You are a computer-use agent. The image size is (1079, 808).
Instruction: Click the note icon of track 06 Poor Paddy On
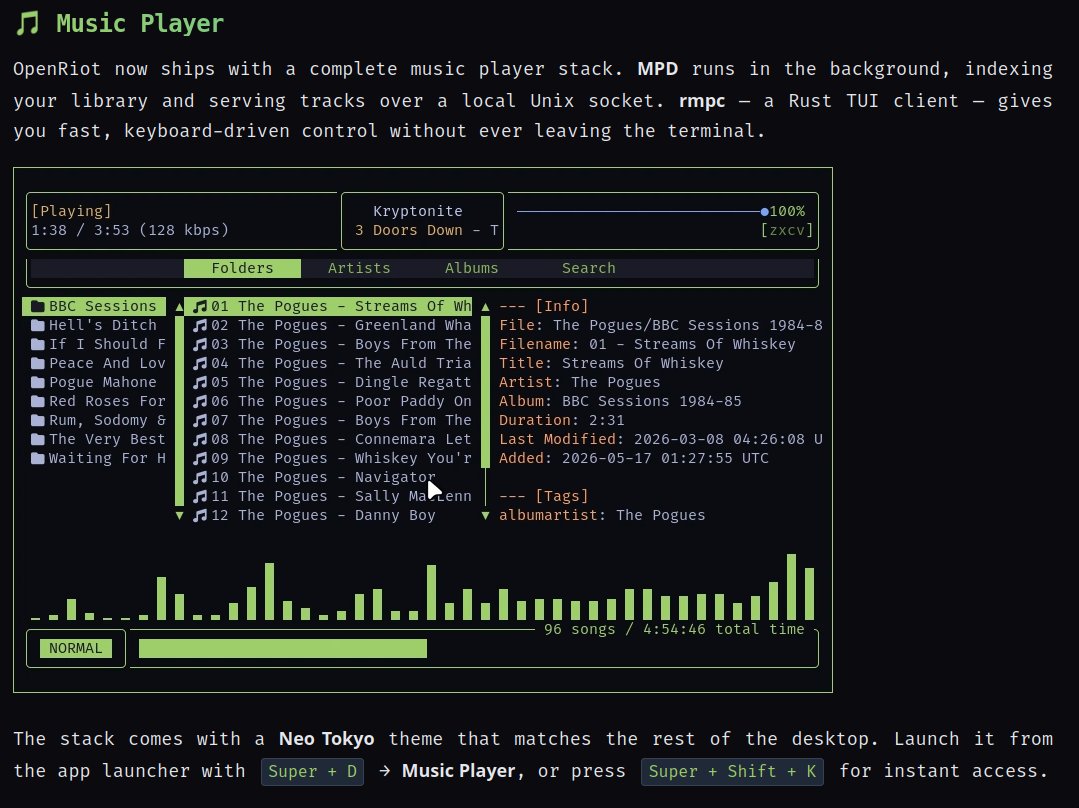click(x=200, y=401)
